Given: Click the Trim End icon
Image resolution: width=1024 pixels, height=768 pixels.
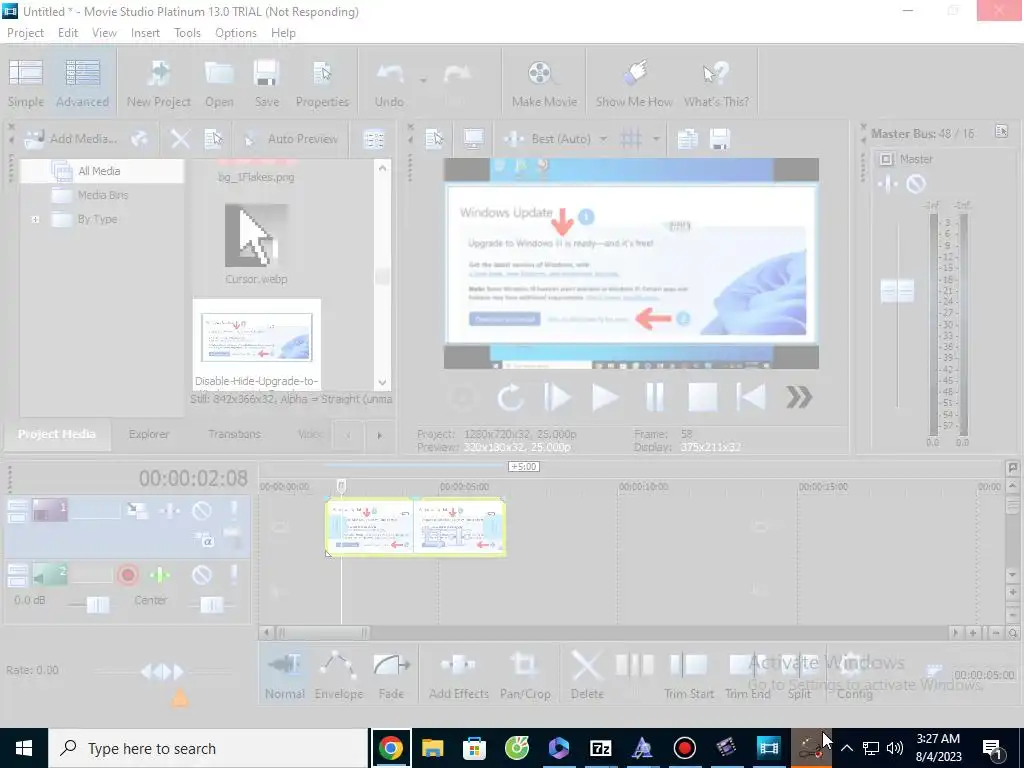Looking at the screenshot, I should tap(748, 676).
